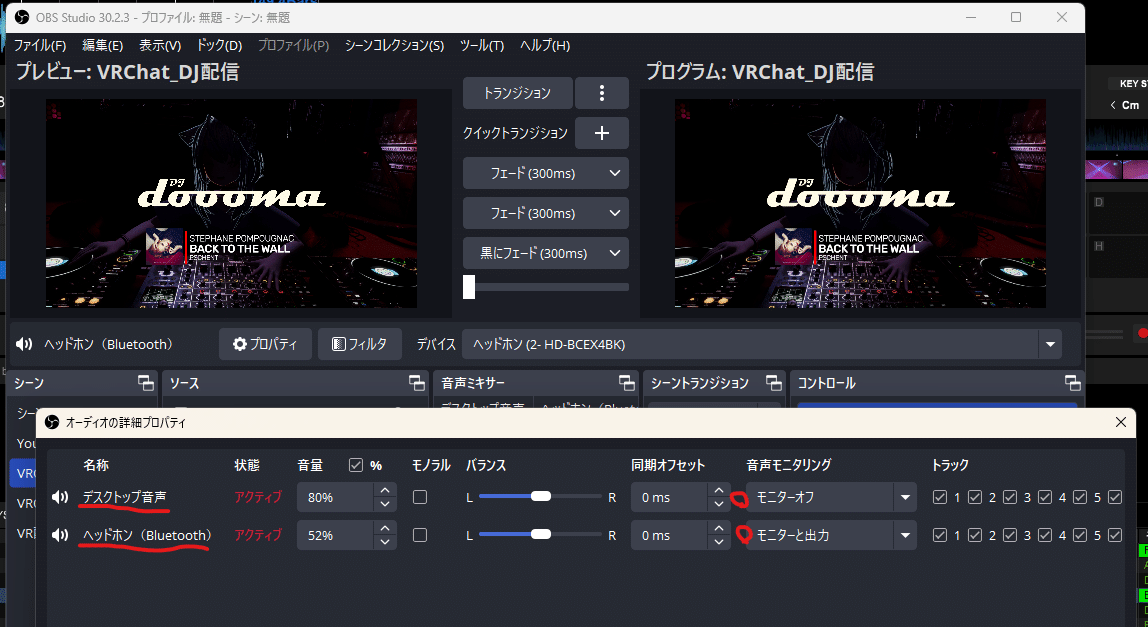Toggle track 3 for デスクトップ音声
This screenshot has width=1148, height=627.
(1010, 497)
